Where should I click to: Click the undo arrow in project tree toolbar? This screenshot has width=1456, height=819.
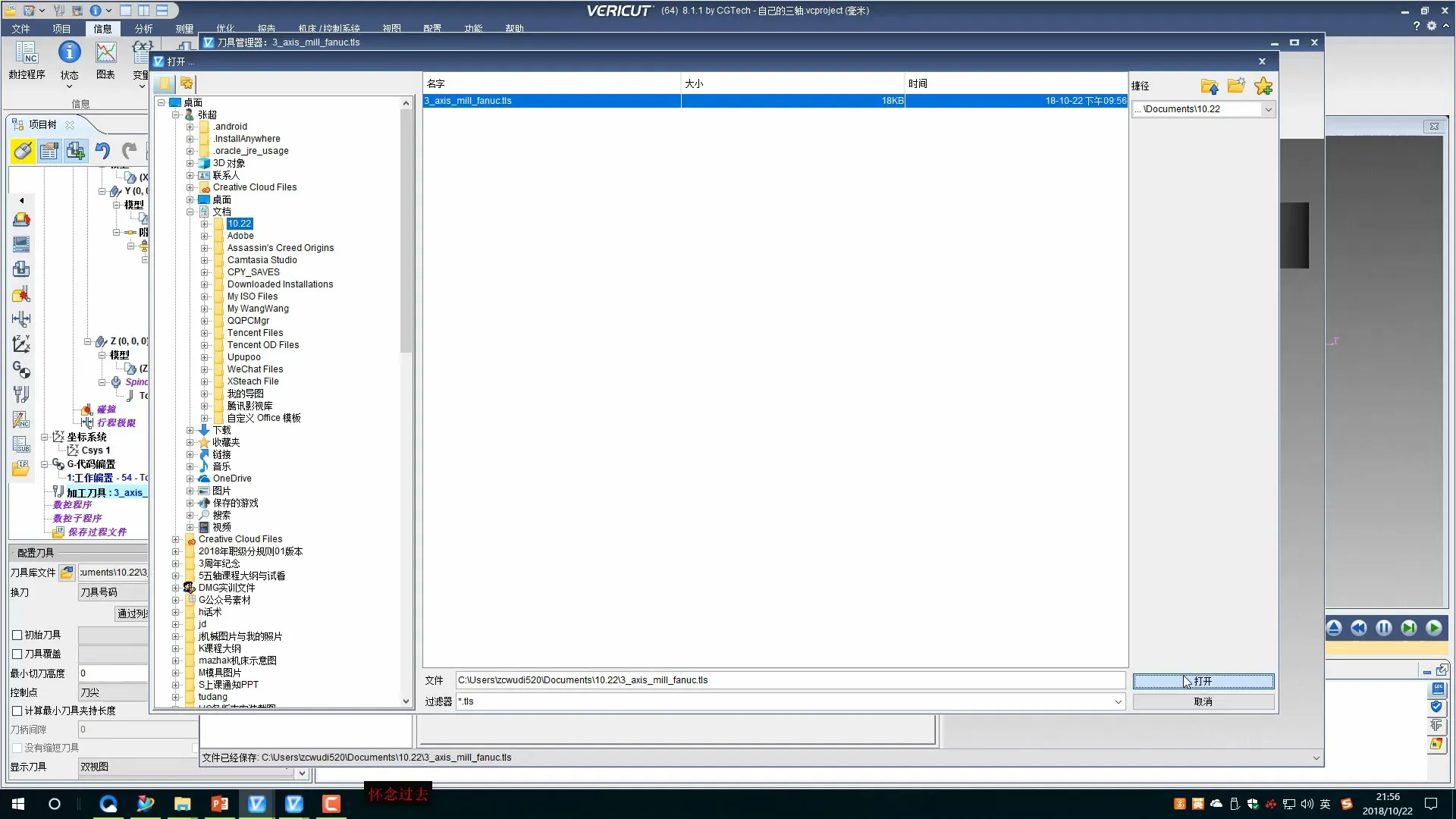(x=102, y=151)
